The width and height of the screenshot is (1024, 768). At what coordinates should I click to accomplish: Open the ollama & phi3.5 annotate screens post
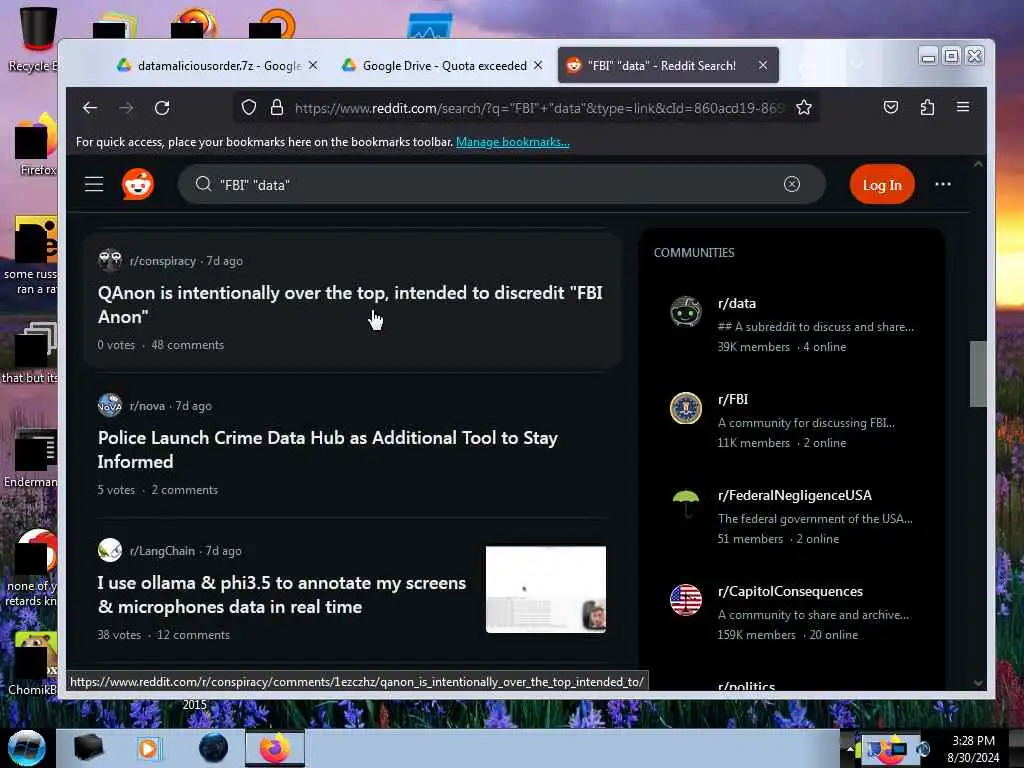(281, 594)
